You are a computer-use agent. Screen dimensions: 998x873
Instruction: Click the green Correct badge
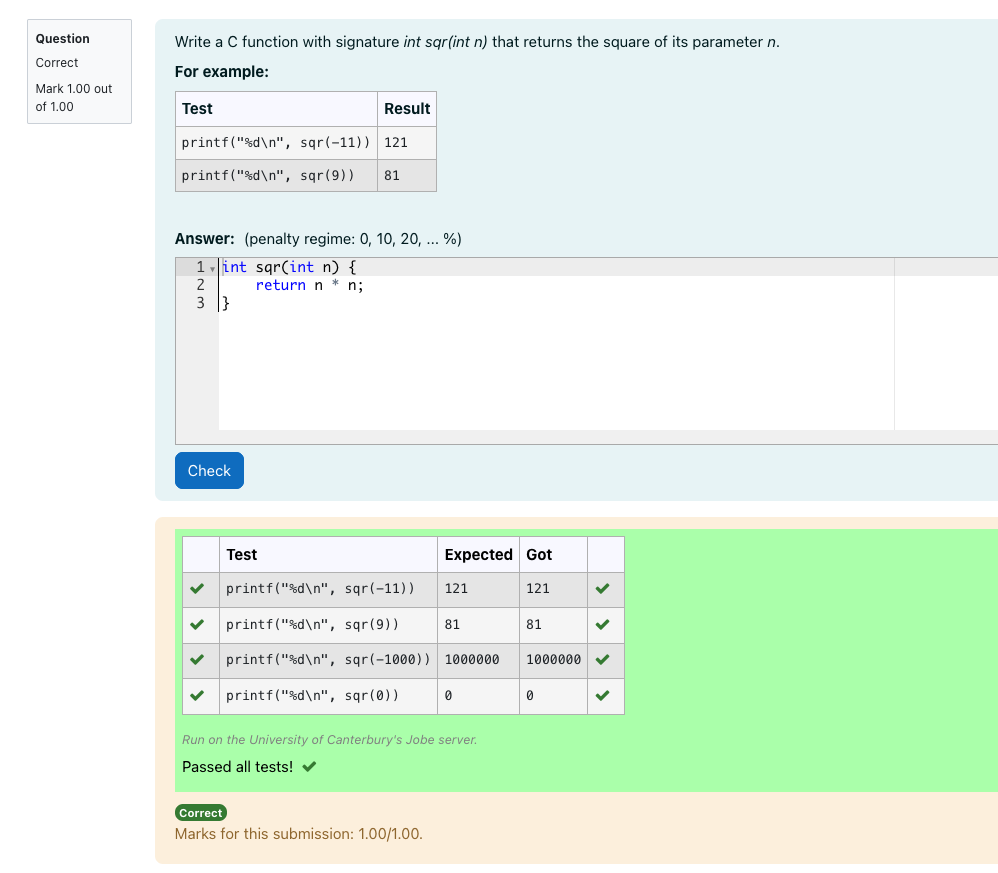pos(201,813)
